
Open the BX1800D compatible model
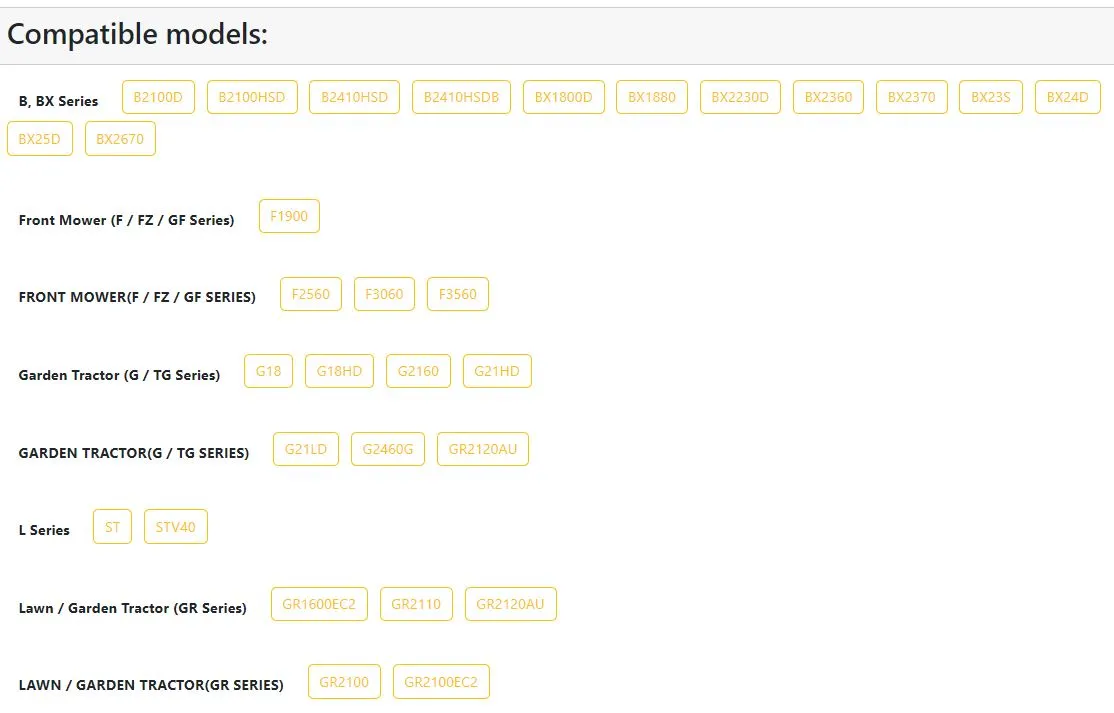click(563, 97)
